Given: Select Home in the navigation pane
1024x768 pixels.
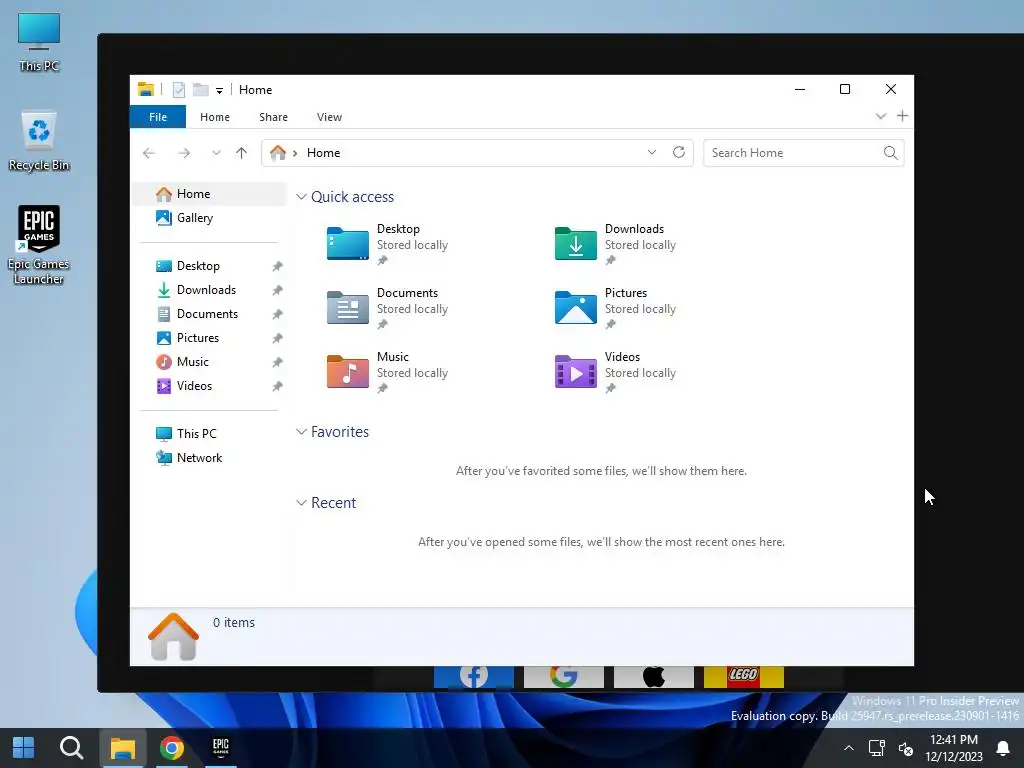Looking at the screenshot, I should 210,194.
